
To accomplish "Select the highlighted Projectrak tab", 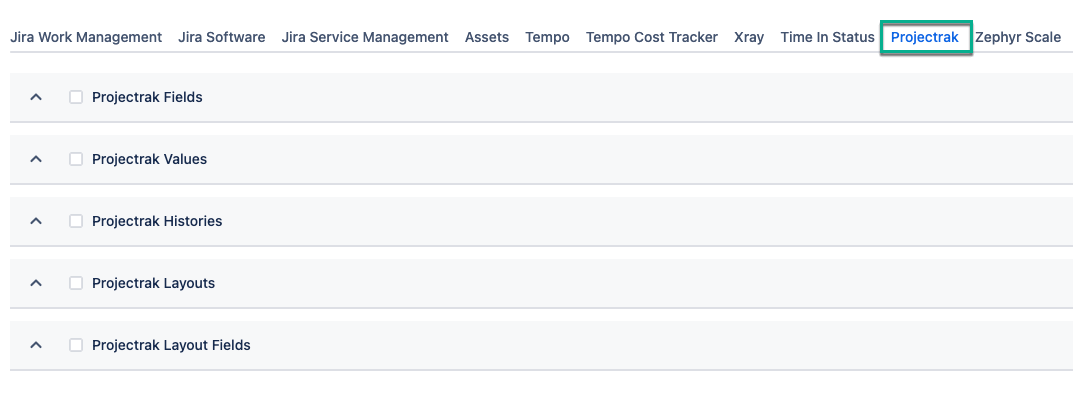I will (925, 38).
